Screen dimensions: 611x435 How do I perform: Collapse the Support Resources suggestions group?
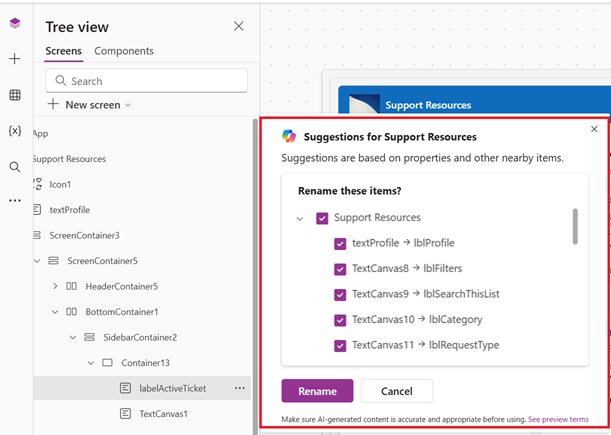pos(300,218)
